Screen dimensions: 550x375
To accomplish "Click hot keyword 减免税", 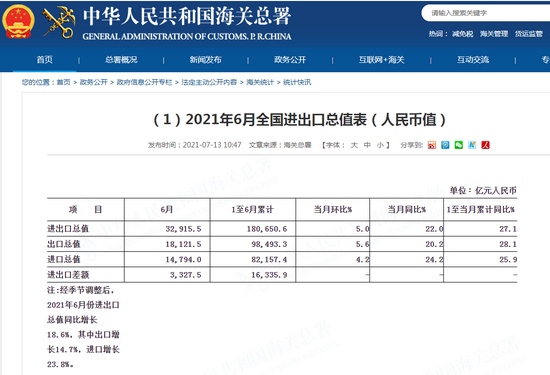I will [463, 34].
